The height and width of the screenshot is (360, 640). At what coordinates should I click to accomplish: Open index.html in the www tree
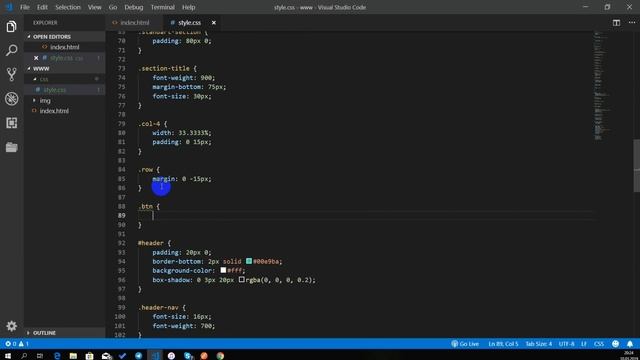coord(64,111)
